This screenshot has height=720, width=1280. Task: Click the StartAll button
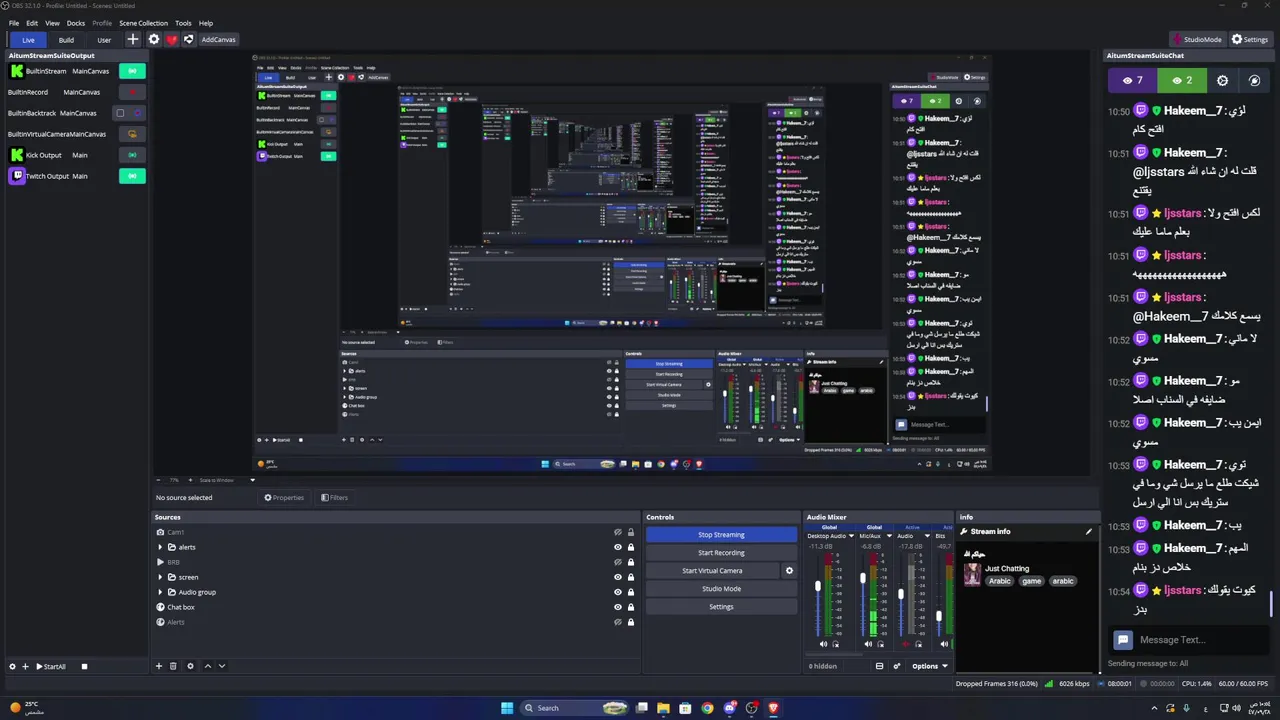[x=51, y=666]
